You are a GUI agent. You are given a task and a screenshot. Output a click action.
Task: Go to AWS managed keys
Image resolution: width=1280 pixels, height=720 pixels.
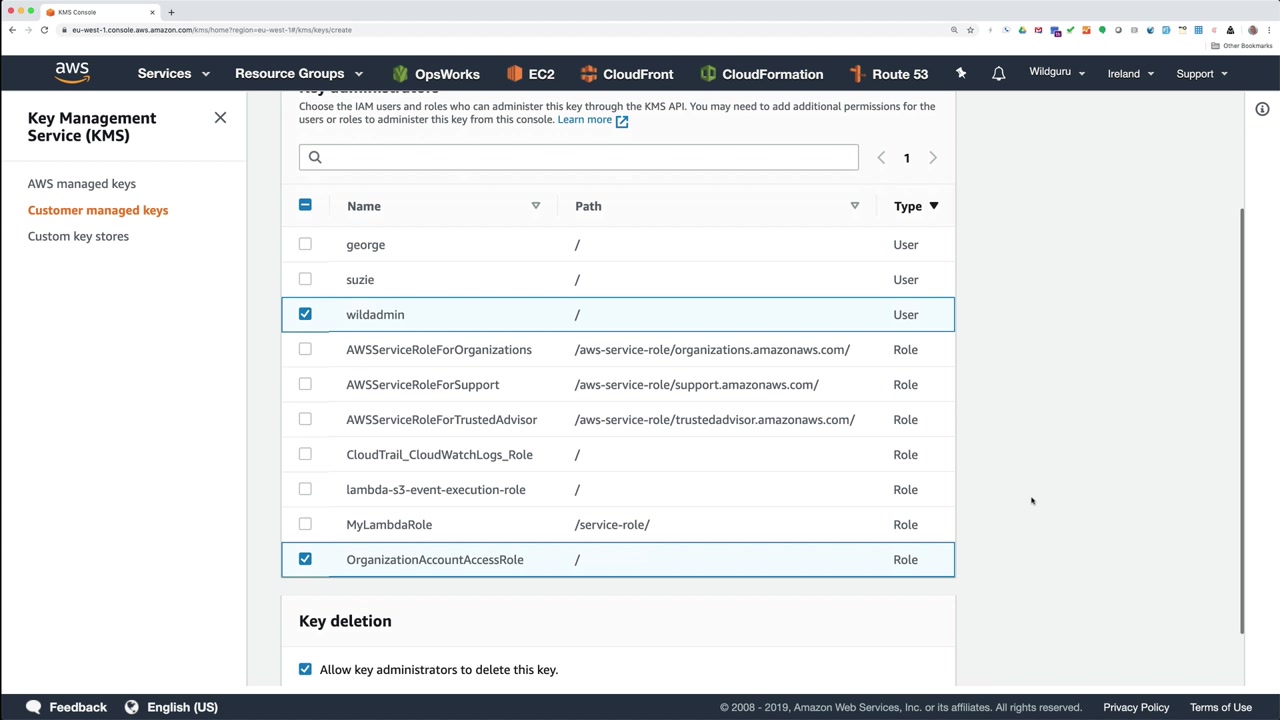pyautogui.click(x=82, y=184)
